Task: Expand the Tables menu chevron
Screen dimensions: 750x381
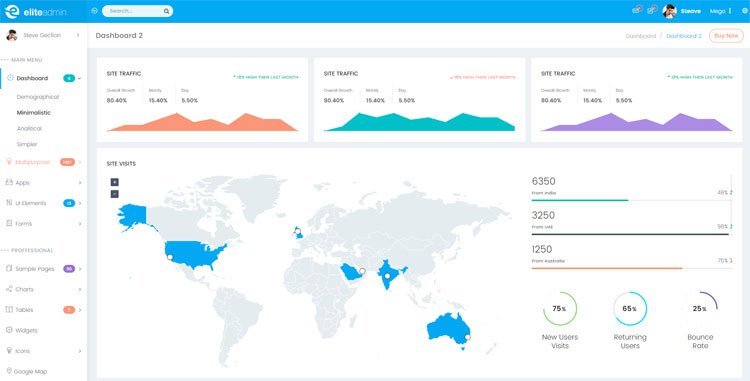Action: (80, 310)
